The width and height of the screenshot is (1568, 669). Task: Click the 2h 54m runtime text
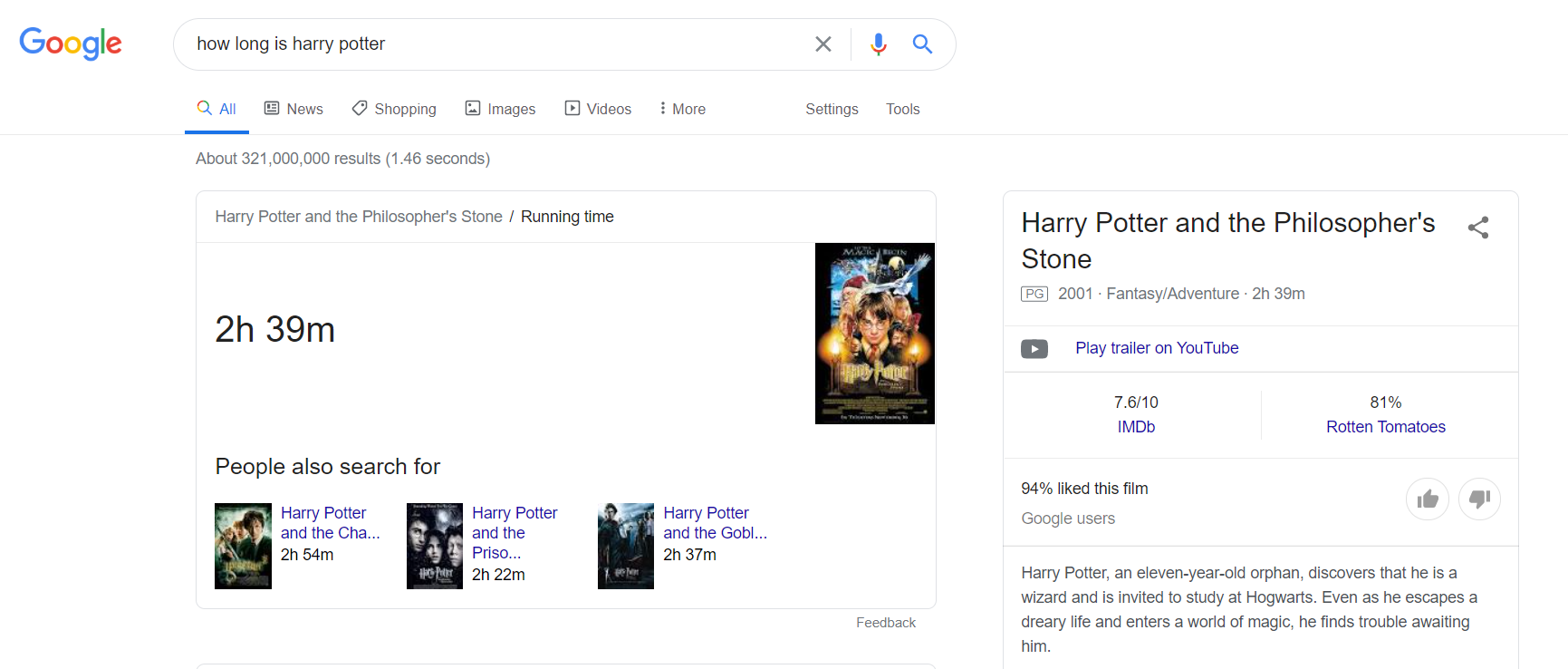[x=307, y=555]
